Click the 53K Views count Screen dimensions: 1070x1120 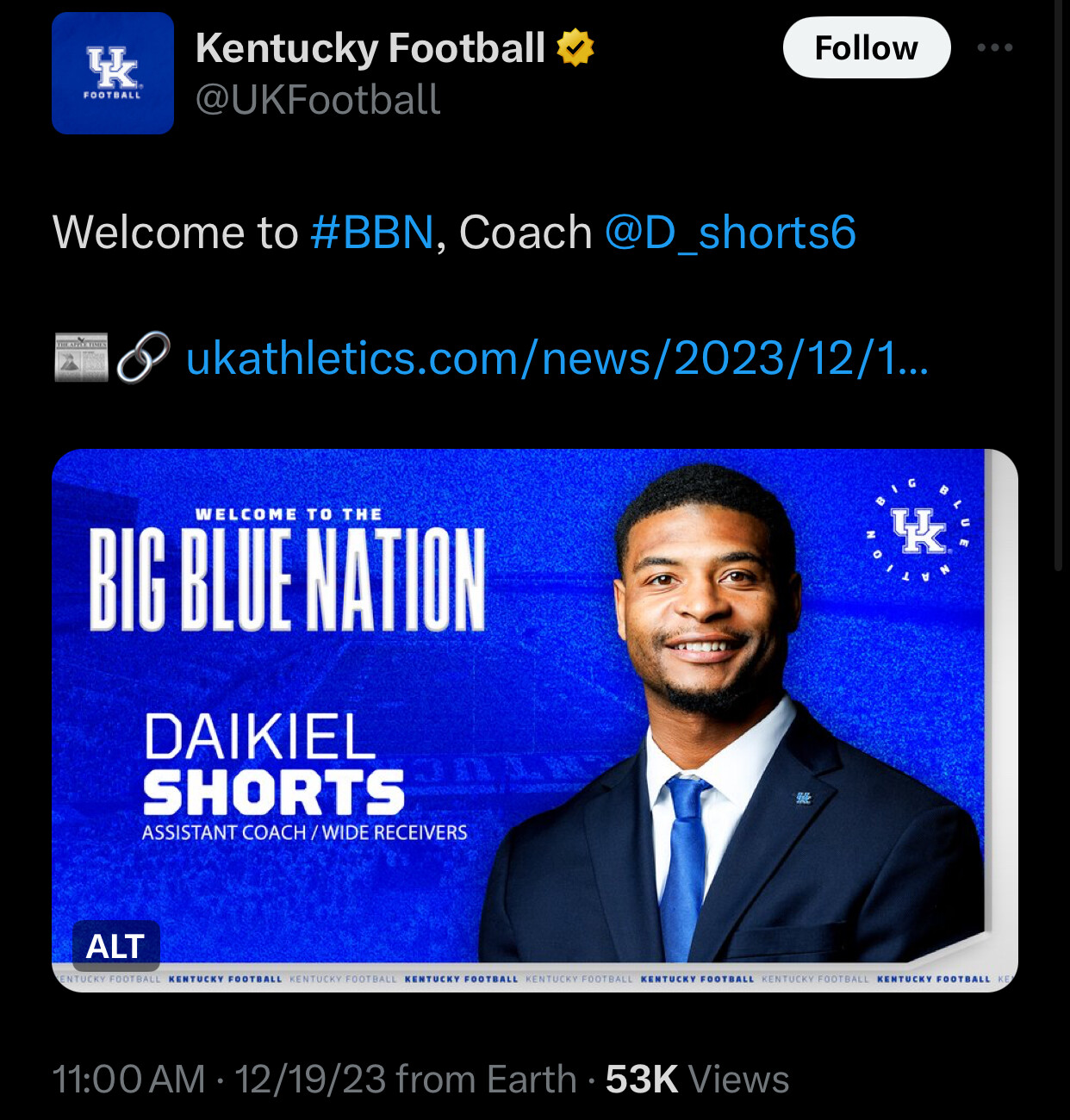pos(697,1079)
